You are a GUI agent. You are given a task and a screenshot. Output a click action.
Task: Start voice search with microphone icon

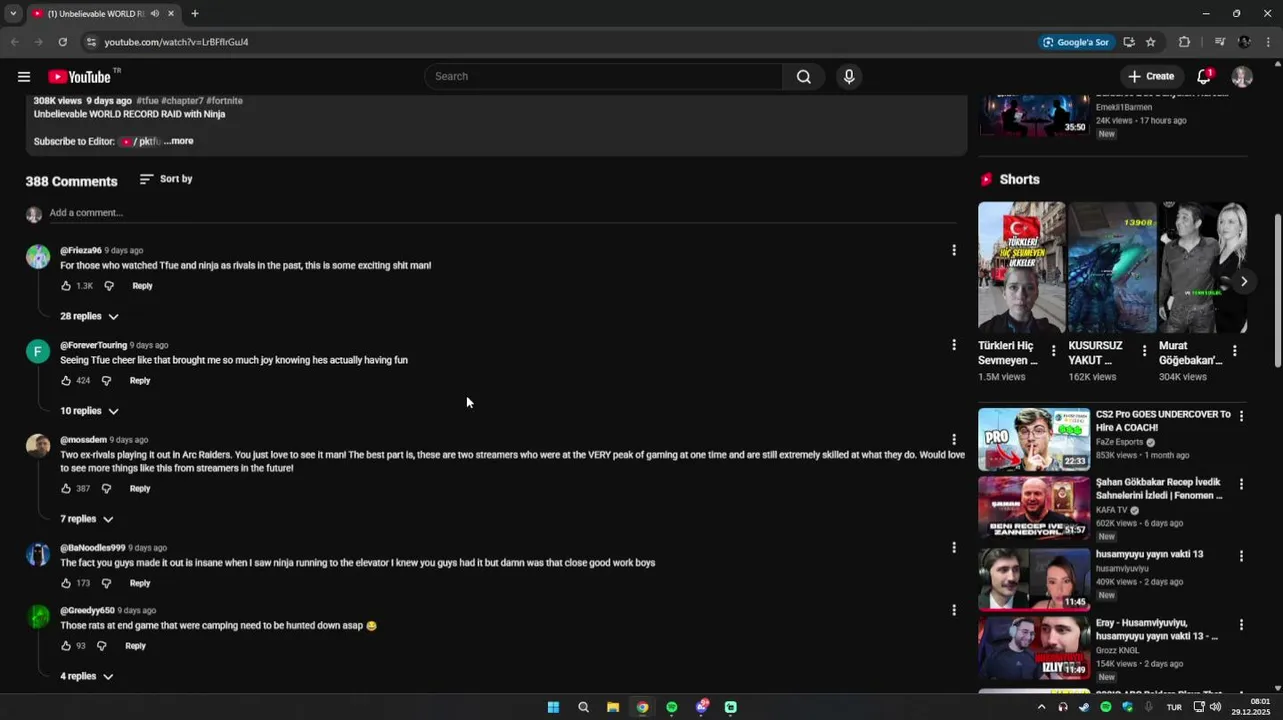pyautogui.click(x=849, y=77)
